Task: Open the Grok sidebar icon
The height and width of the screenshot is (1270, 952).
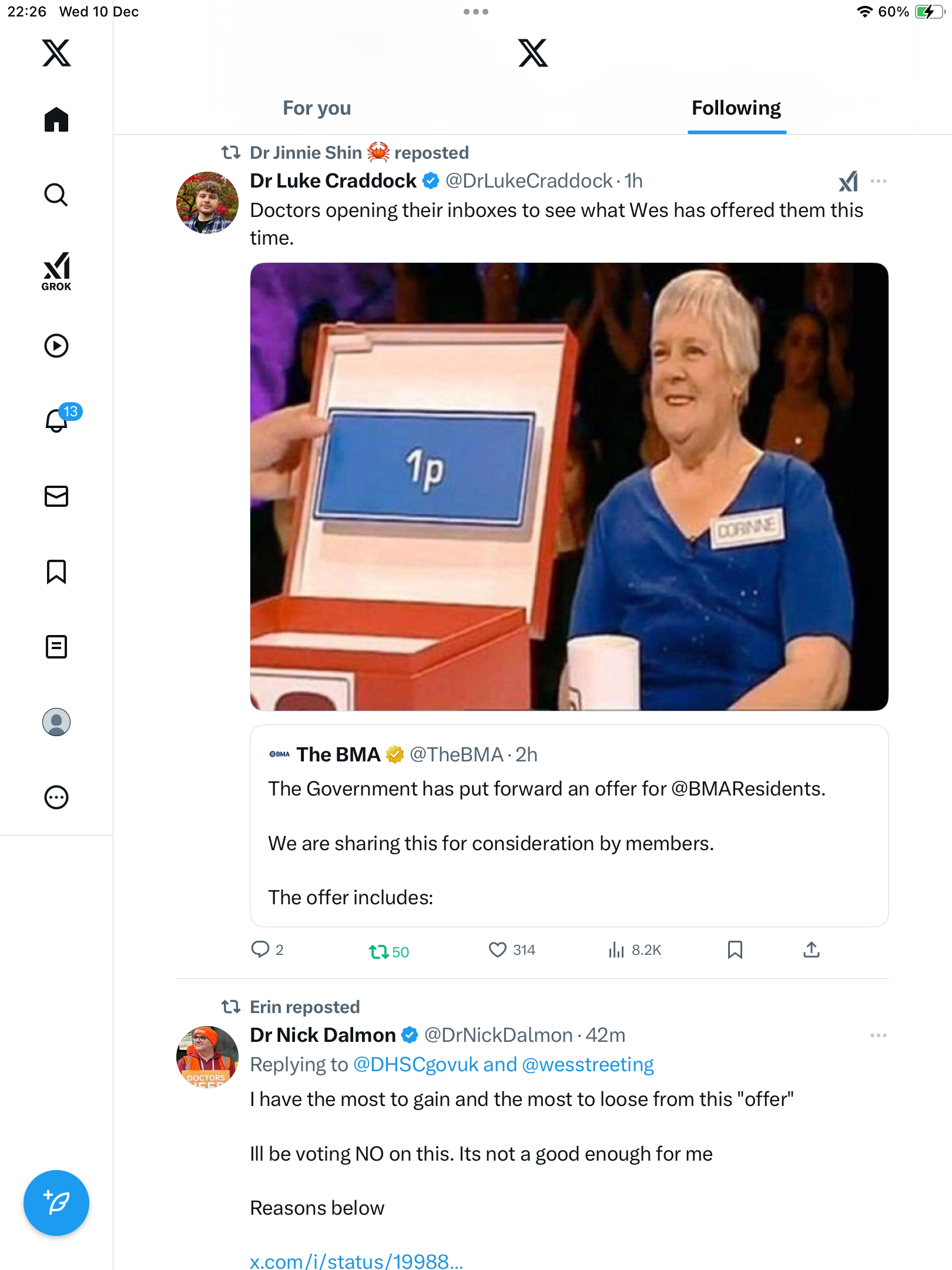Action: [56, 272]
